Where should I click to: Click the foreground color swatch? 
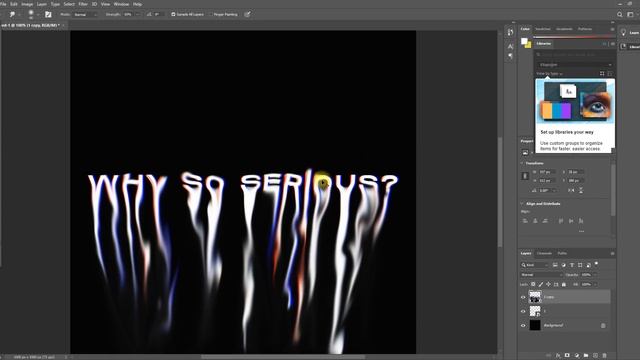click(x=524, y=41)
